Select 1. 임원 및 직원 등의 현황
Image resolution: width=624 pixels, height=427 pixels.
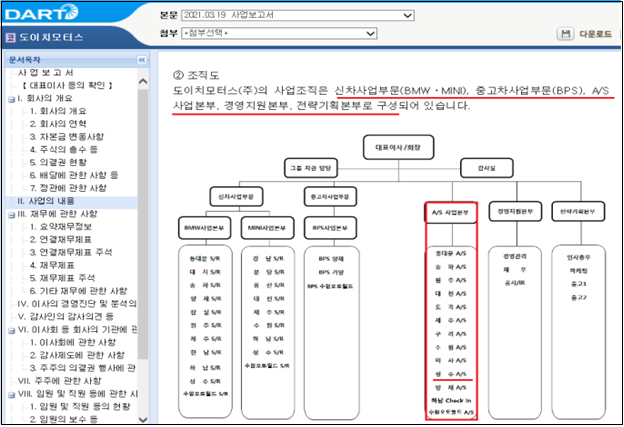tap(80, 406)
